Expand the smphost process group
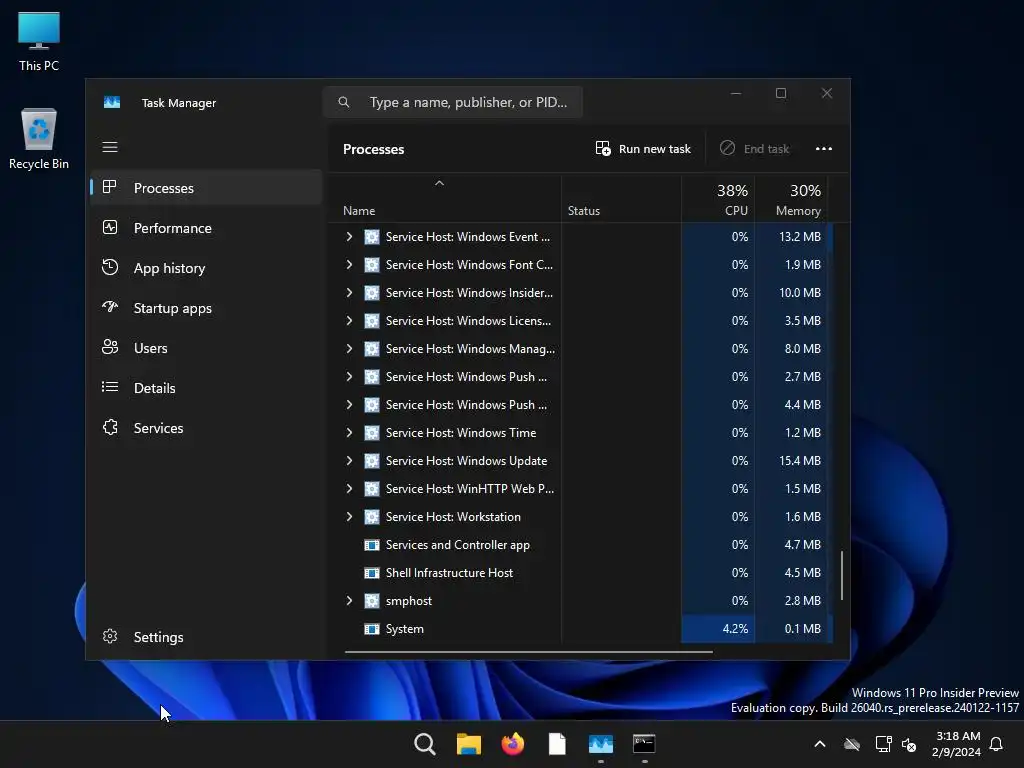 (349, 601)
